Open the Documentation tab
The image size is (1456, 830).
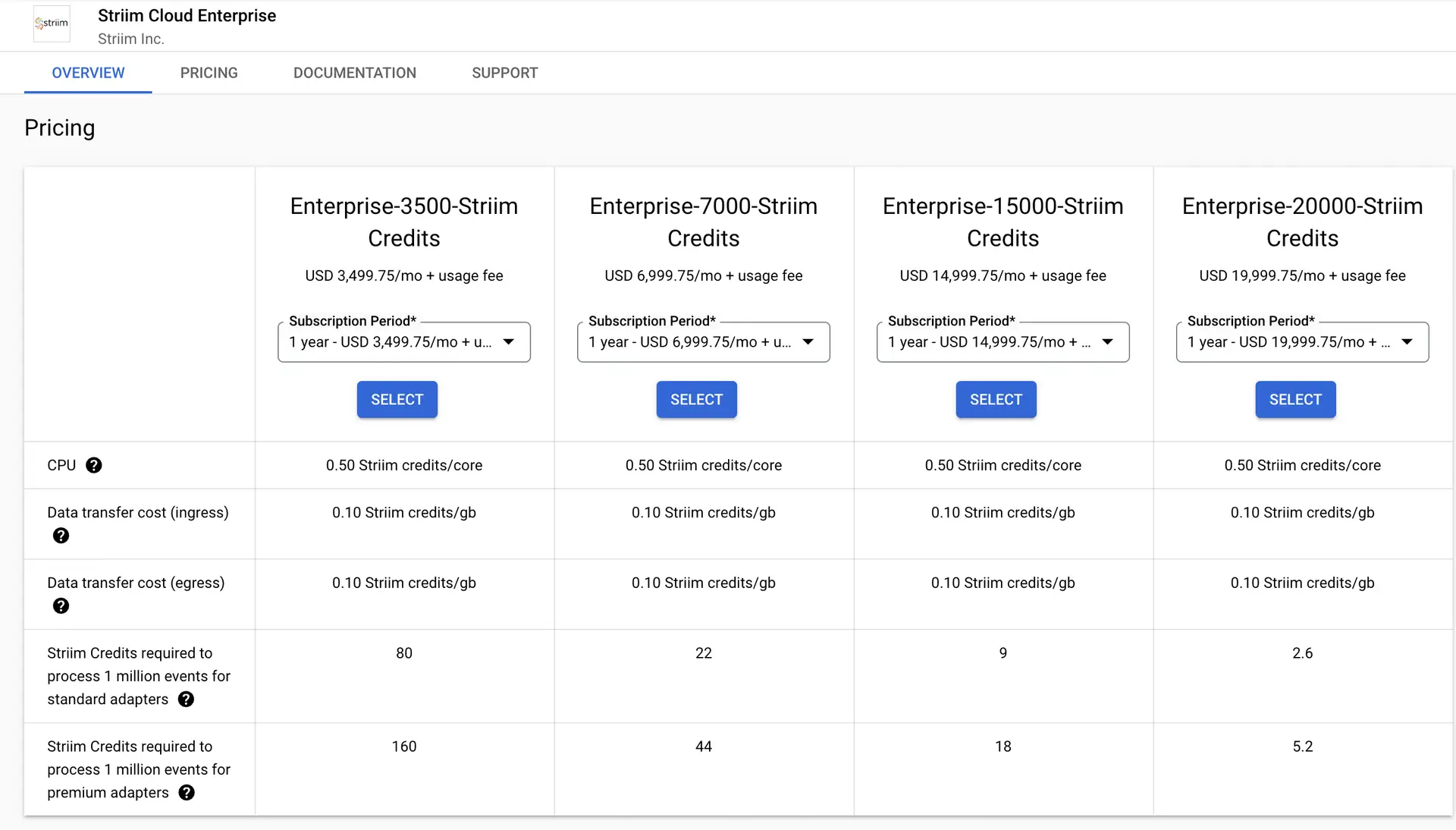[354, 73]
